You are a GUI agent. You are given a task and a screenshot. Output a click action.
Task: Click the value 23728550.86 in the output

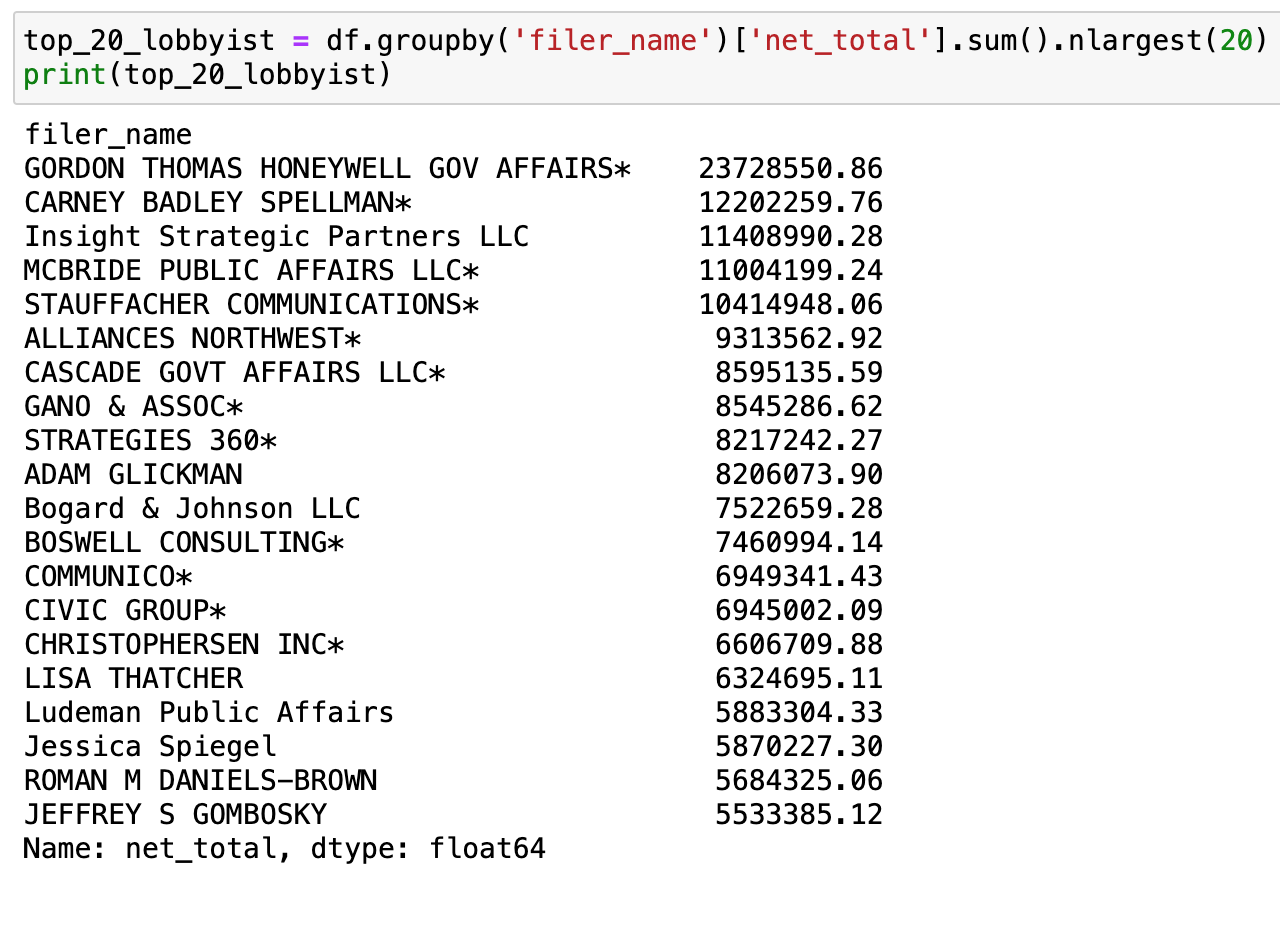click(x=790, y=169)
